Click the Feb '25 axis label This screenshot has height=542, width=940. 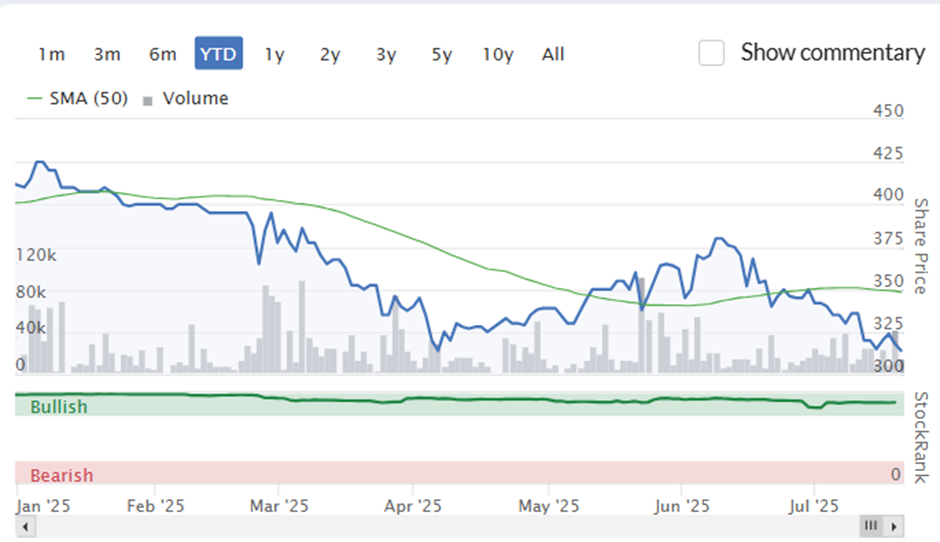click(155, 506)
